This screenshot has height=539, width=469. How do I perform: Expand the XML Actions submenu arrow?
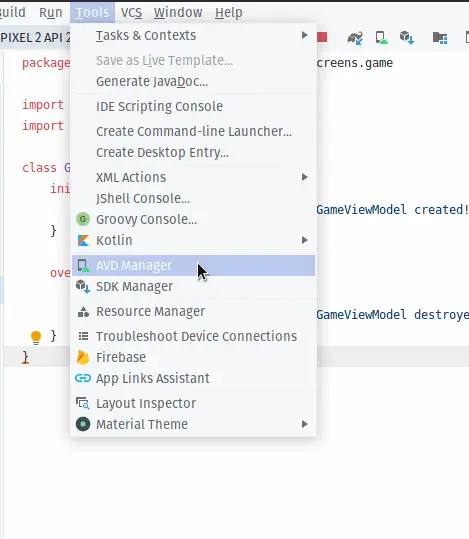pos(304,177)
